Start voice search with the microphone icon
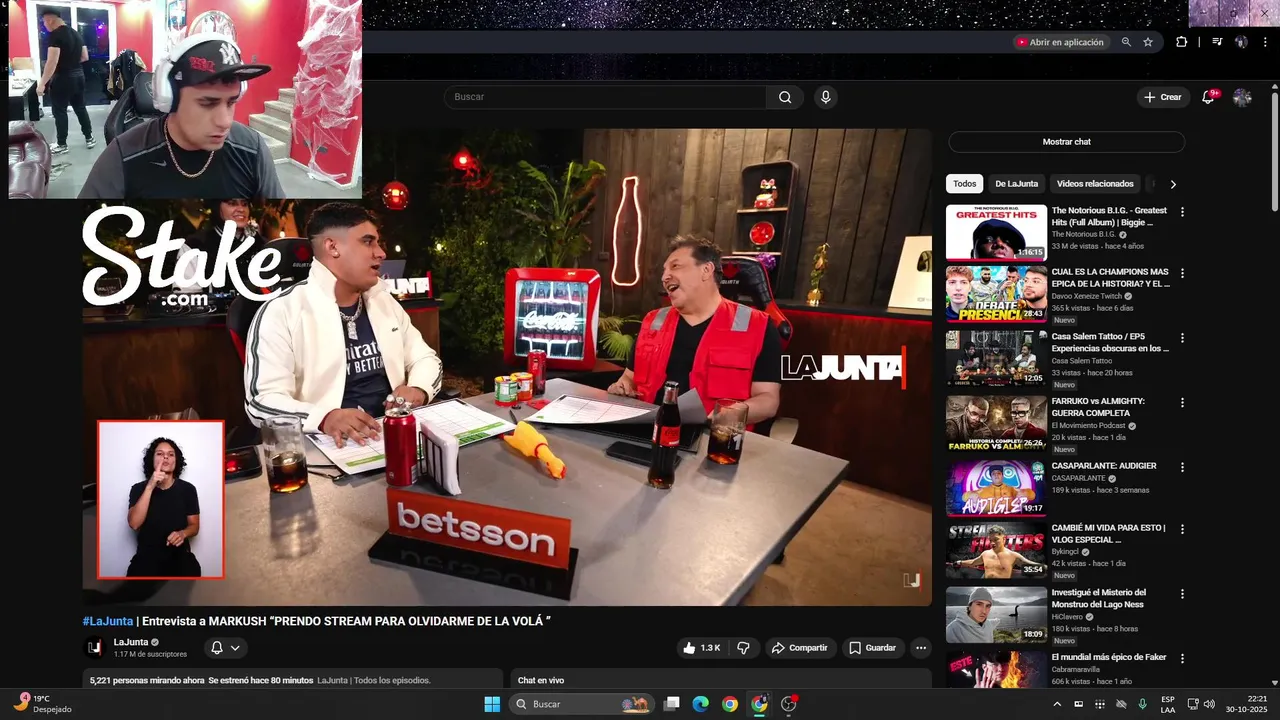The image size is (1280, 720). click(825, 97)
